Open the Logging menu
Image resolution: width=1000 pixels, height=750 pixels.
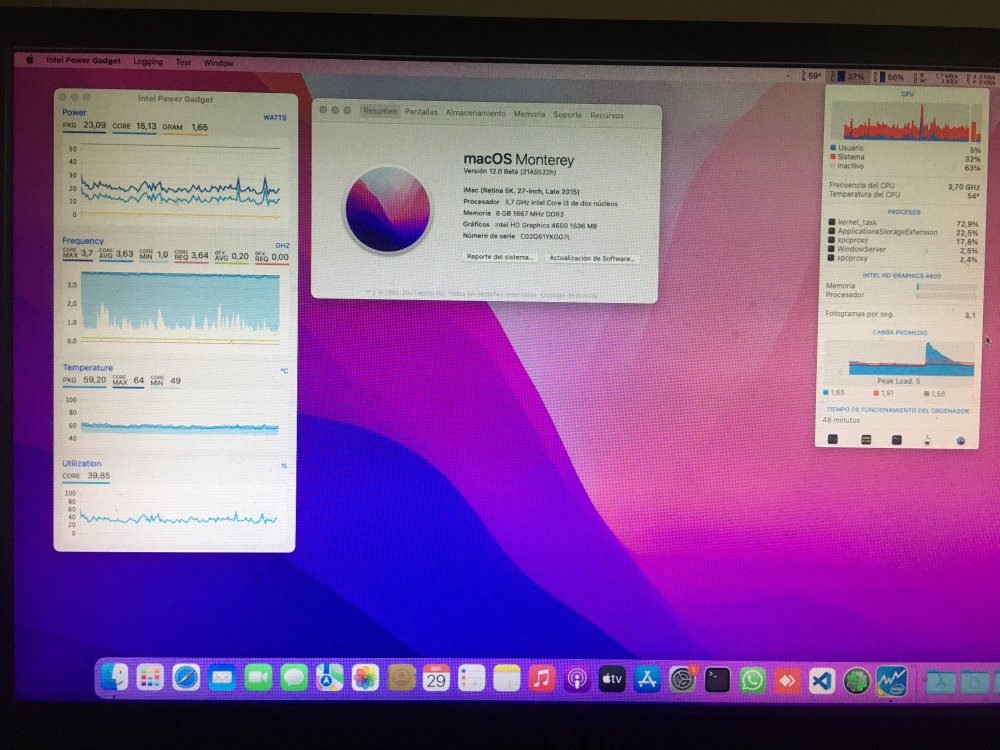tap(148, 62)
